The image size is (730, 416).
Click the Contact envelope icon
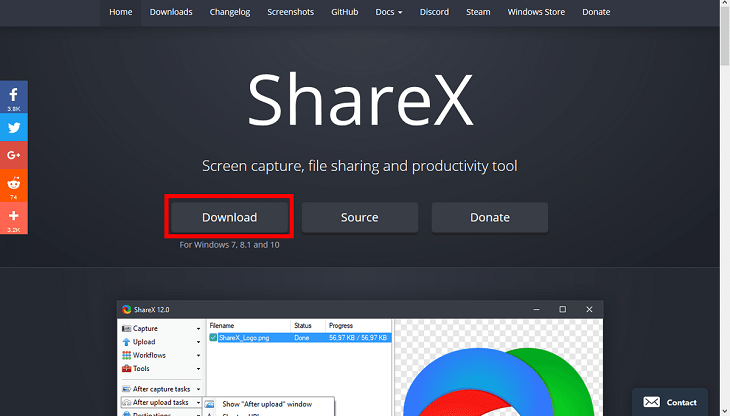(x=651, y=402)
